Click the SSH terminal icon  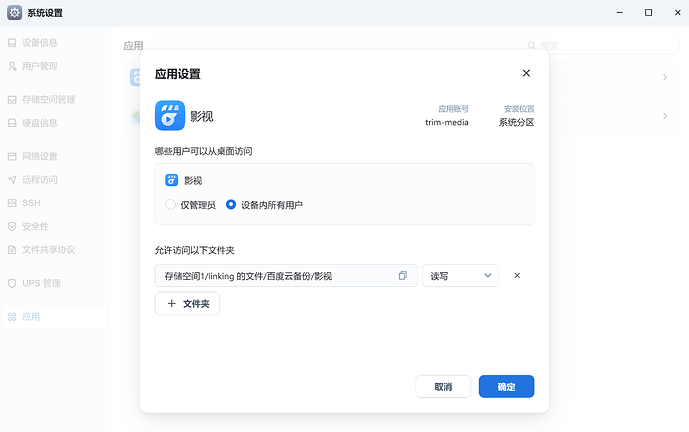coord(12,203)
